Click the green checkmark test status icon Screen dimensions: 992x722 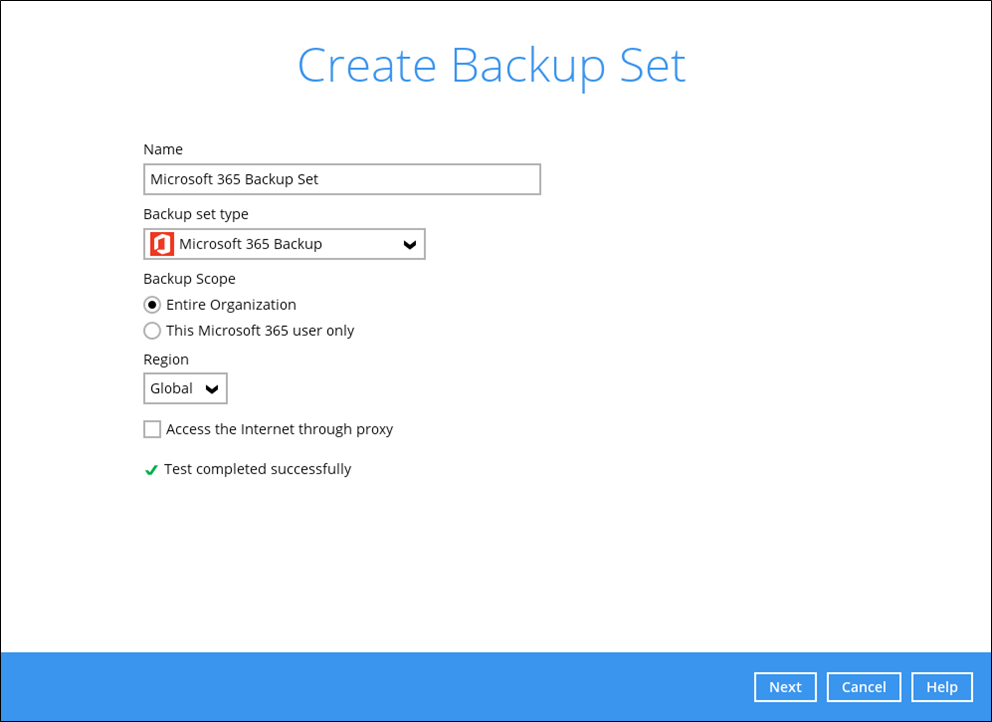point(151,470)
